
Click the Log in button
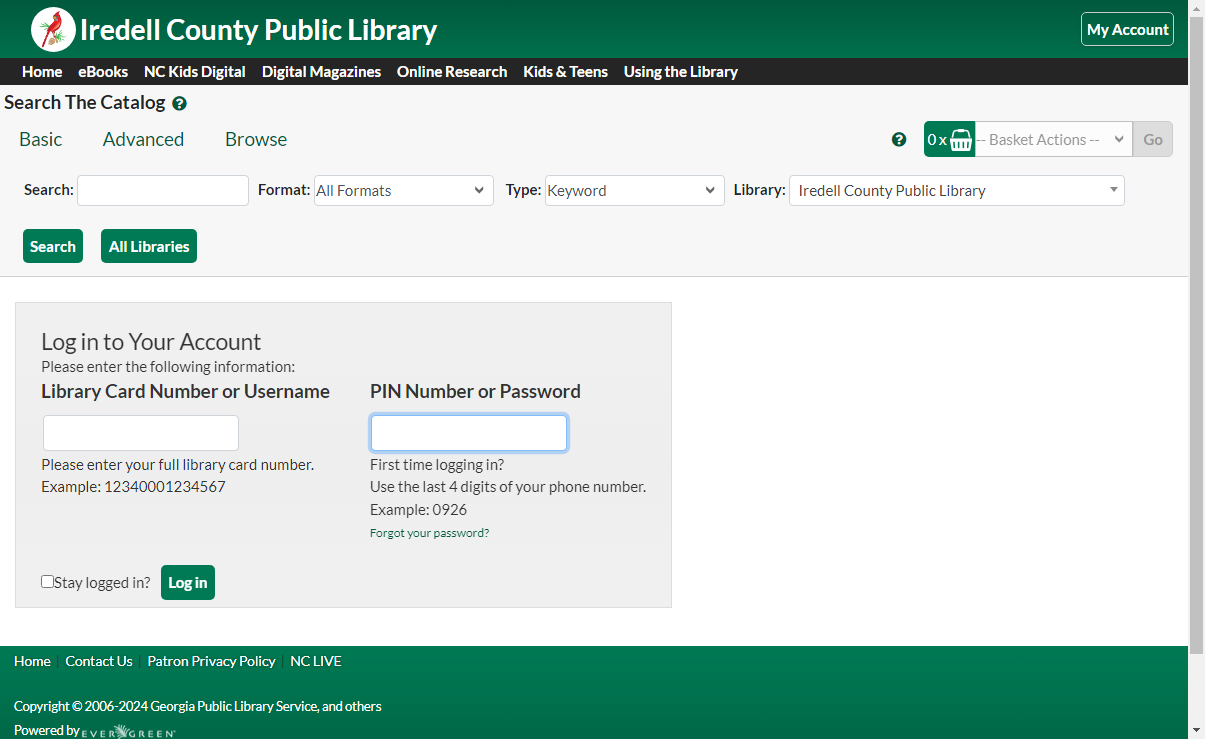[x=188, y=583]
